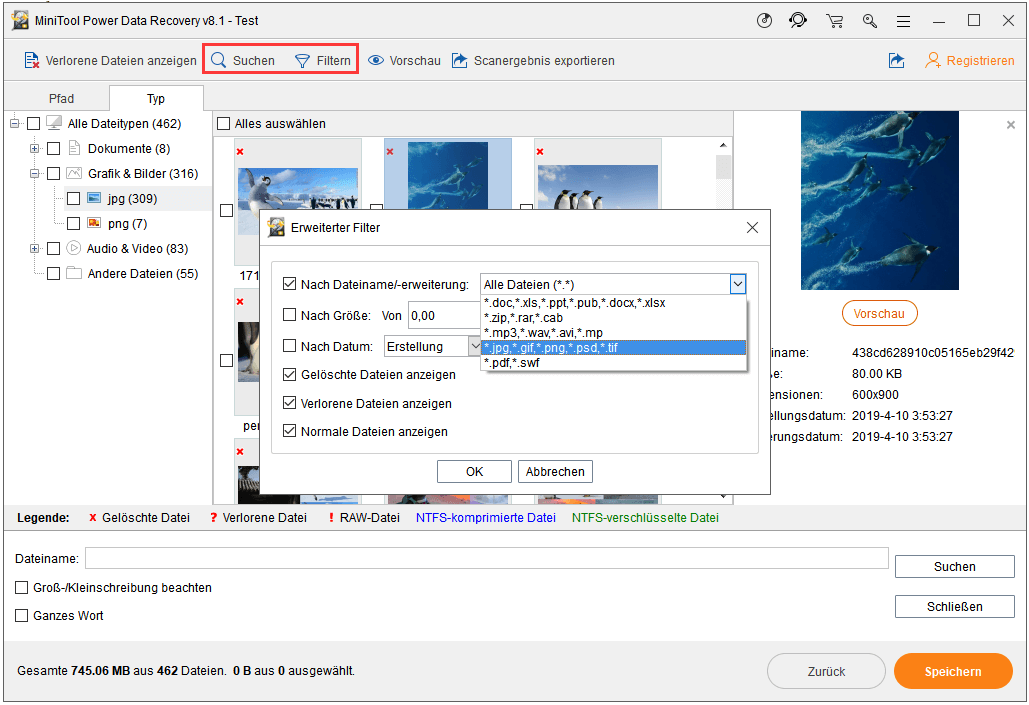Open the Erstellung date dropdown

[x=476, y=345]
